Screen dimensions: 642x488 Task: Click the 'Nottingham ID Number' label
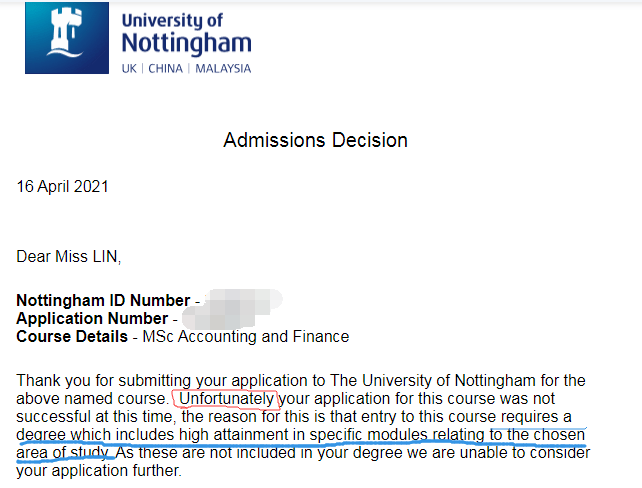(103, 300)
